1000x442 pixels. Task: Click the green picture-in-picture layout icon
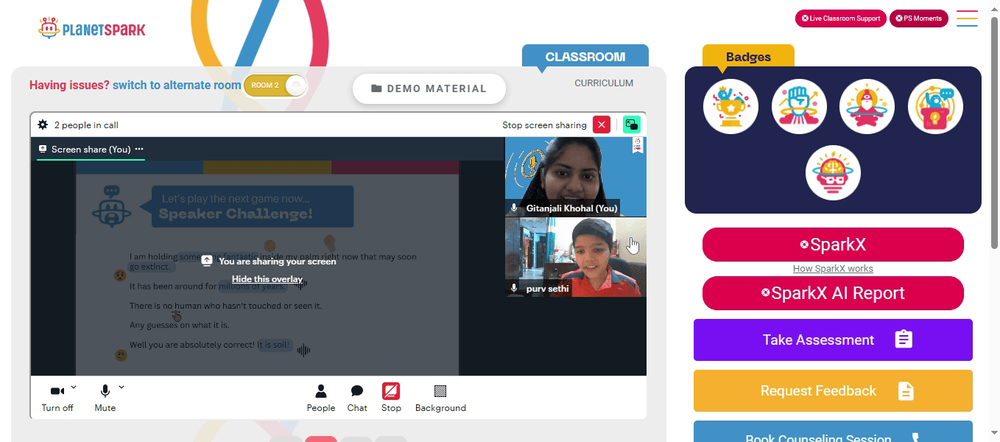(x=631, y=124)
